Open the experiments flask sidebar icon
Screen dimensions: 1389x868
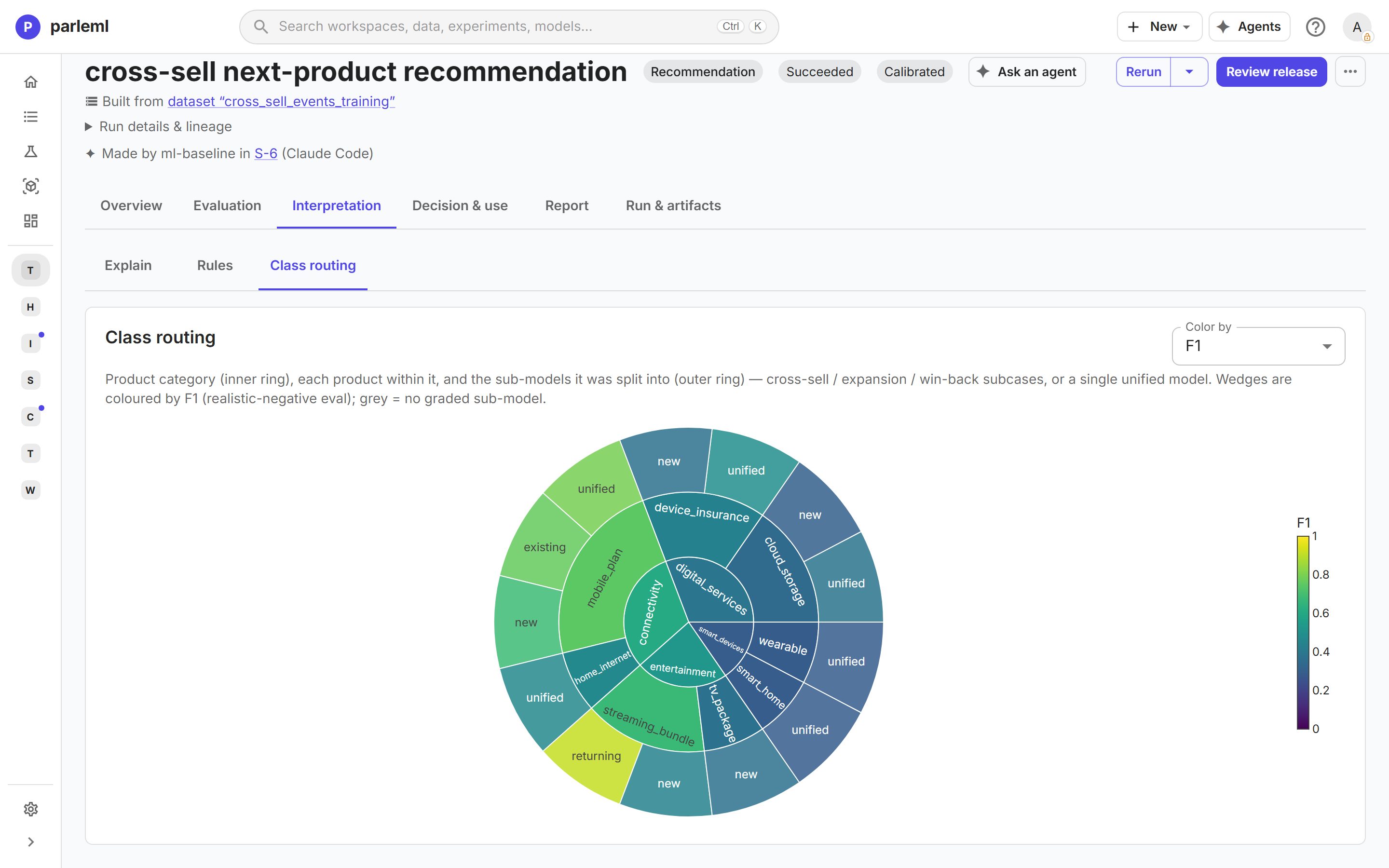pyautogui.click(x=30, y=151)
